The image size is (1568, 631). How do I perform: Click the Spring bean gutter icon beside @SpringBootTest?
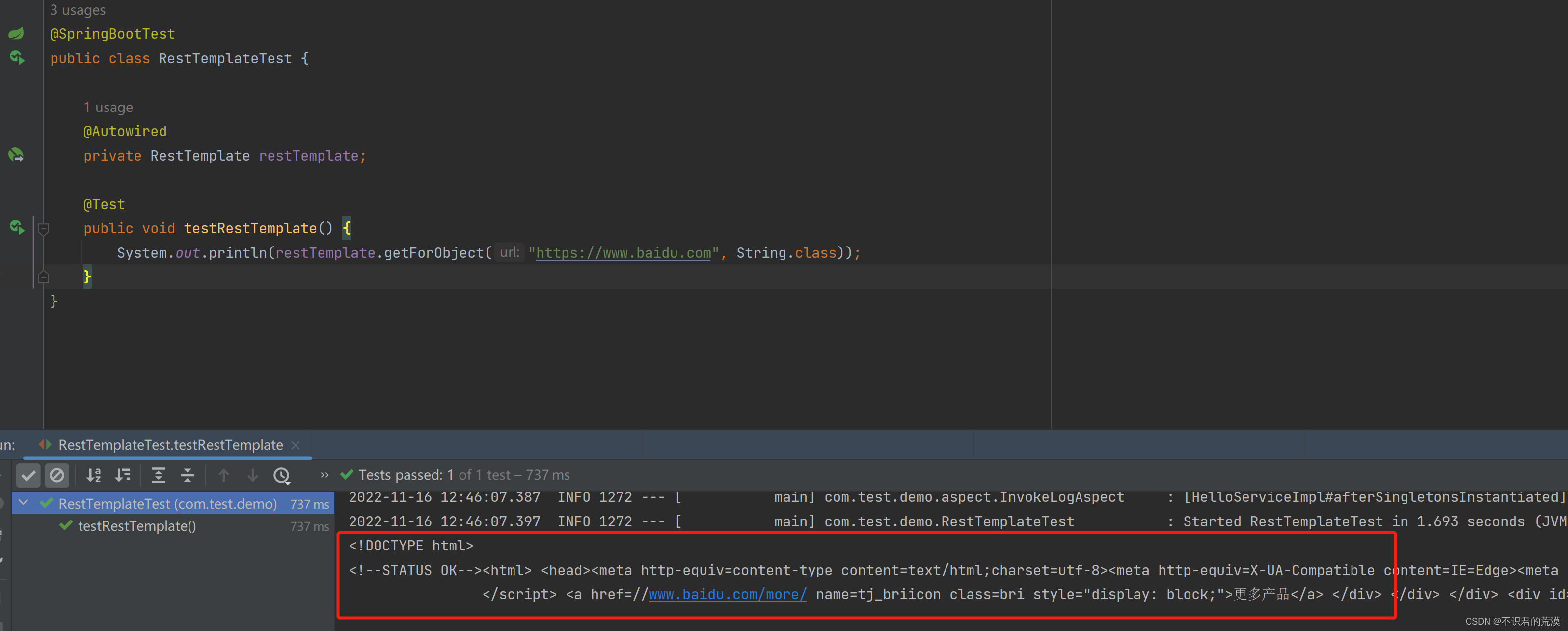[x=16, y=33]
